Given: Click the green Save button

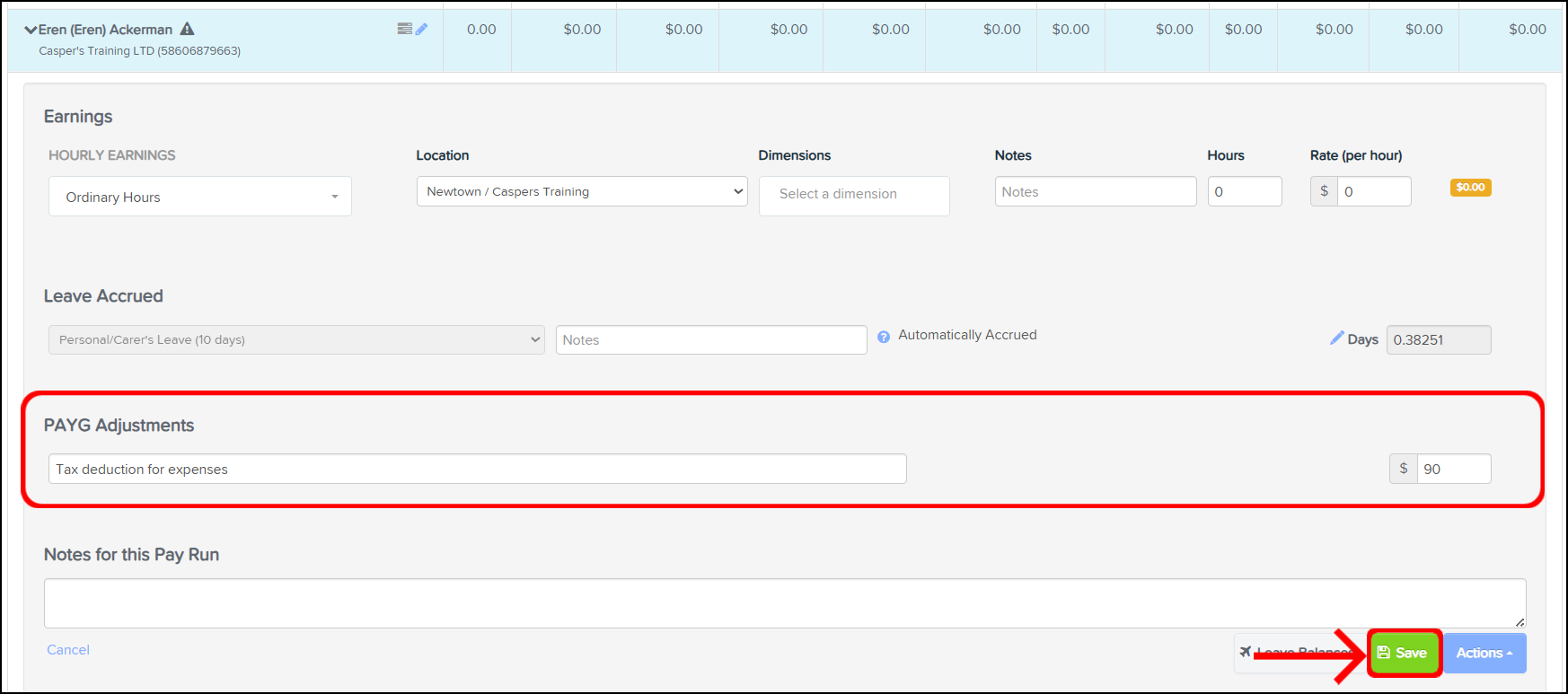Looking at the screenshot, I should point(1404,653).
